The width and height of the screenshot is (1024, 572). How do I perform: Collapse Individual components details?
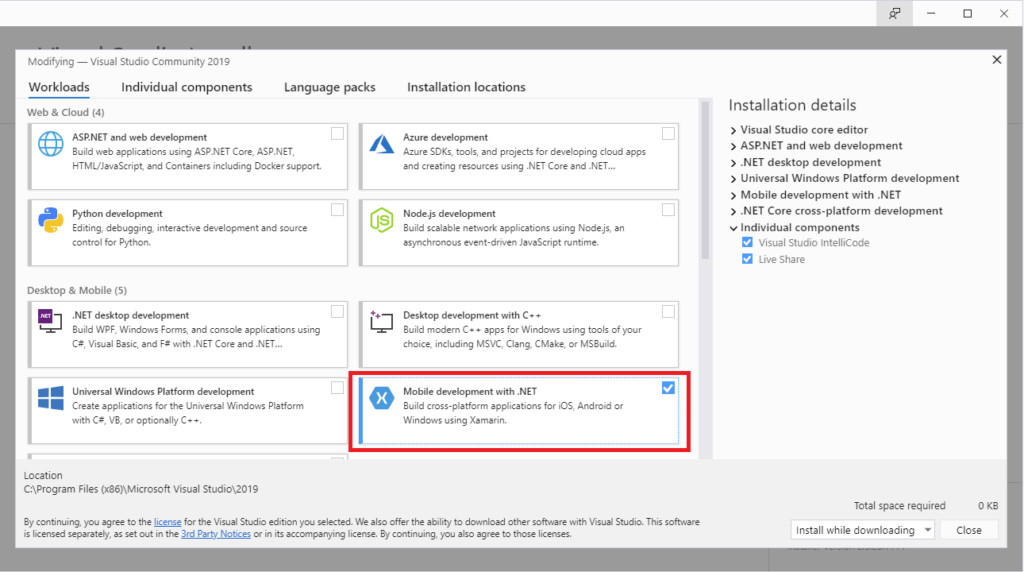click(733, 228)
